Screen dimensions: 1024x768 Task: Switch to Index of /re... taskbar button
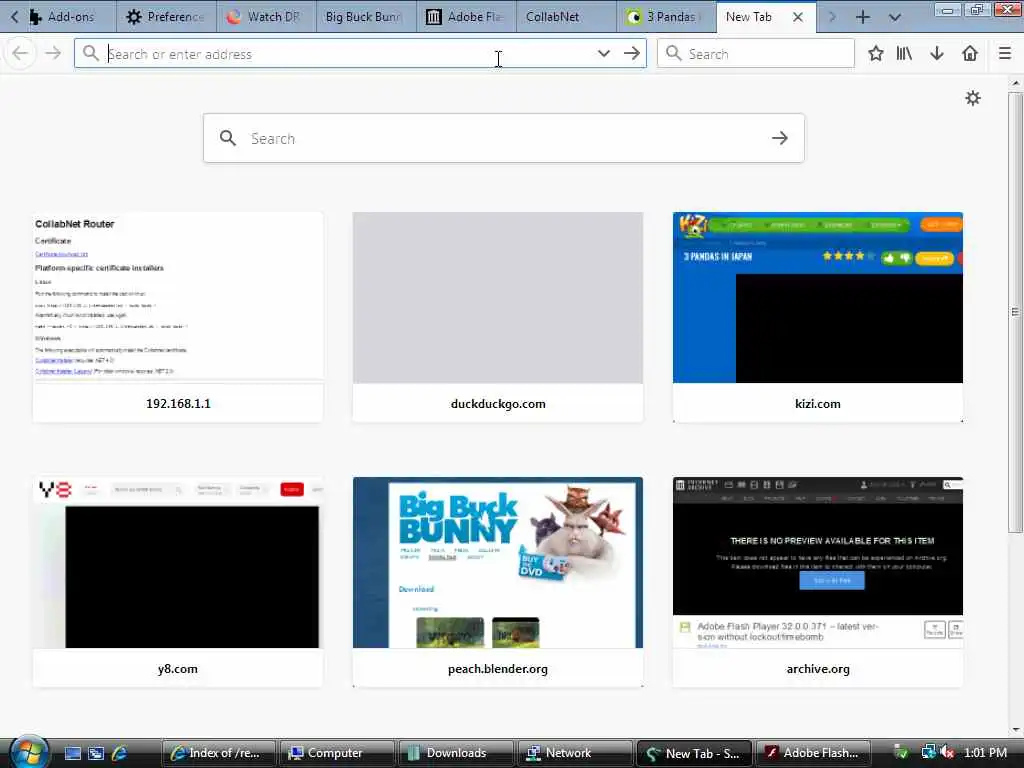click(219, 753)
